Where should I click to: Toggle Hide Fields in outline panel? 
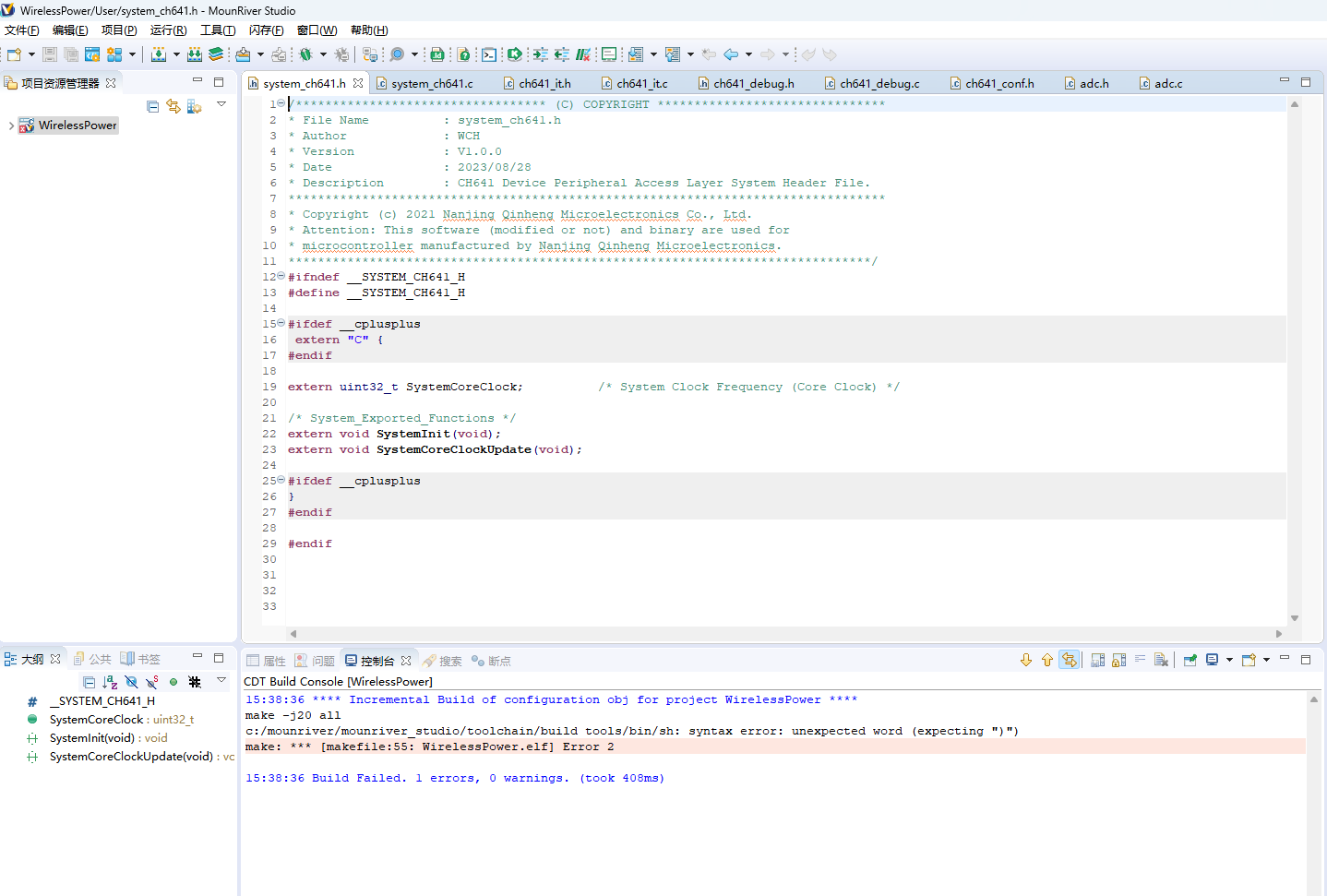[x=131, y=682]
